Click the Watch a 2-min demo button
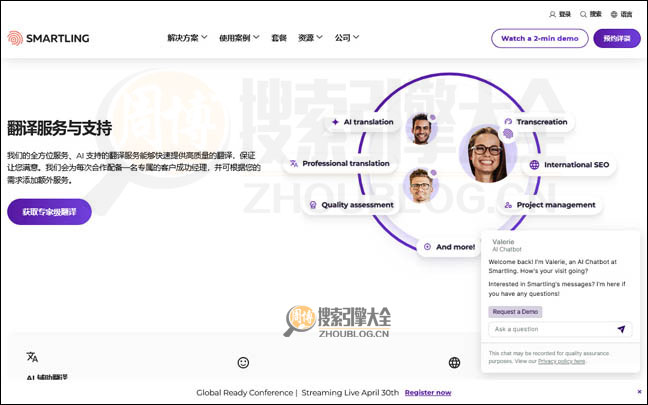 (x=540, y=38)
